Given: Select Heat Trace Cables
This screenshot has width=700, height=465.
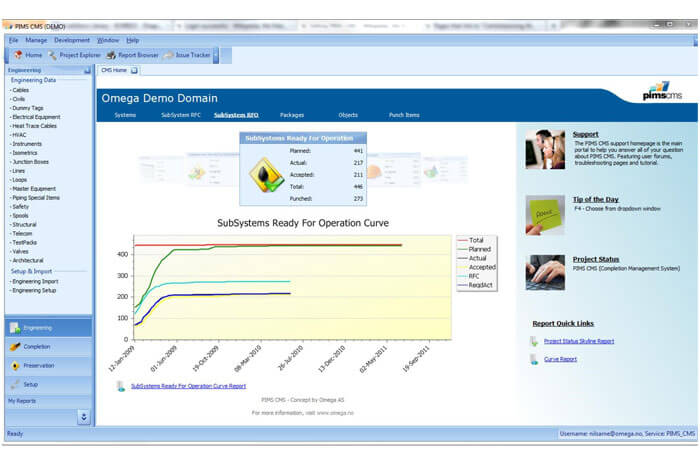Looking at the screenshot, I should tap(34, 126).
